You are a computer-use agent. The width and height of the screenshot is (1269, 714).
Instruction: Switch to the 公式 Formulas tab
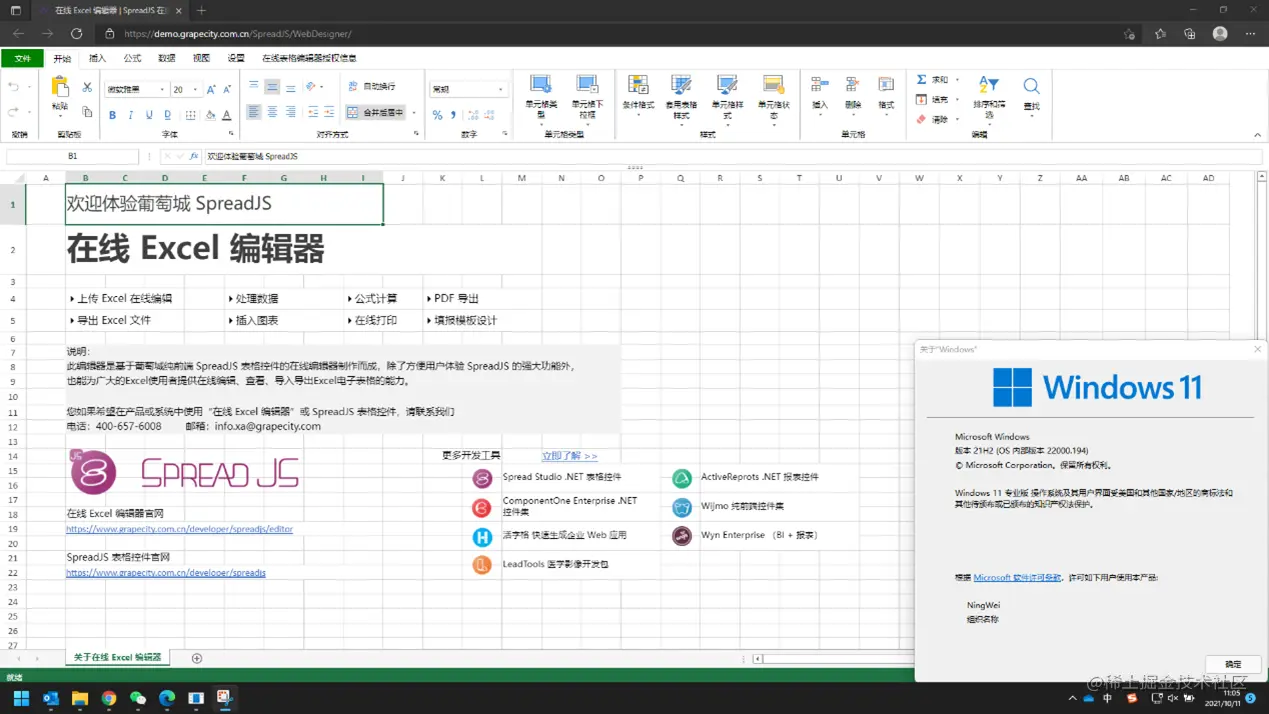132,58
